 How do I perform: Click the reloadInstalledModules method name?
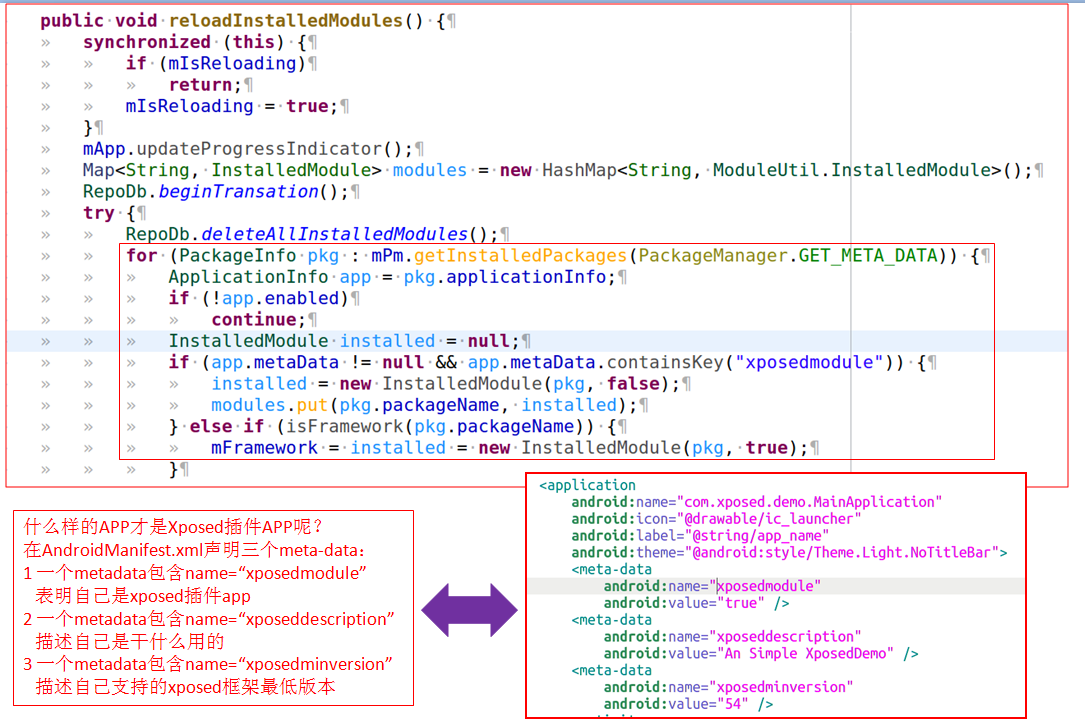[x=286, y=21]
